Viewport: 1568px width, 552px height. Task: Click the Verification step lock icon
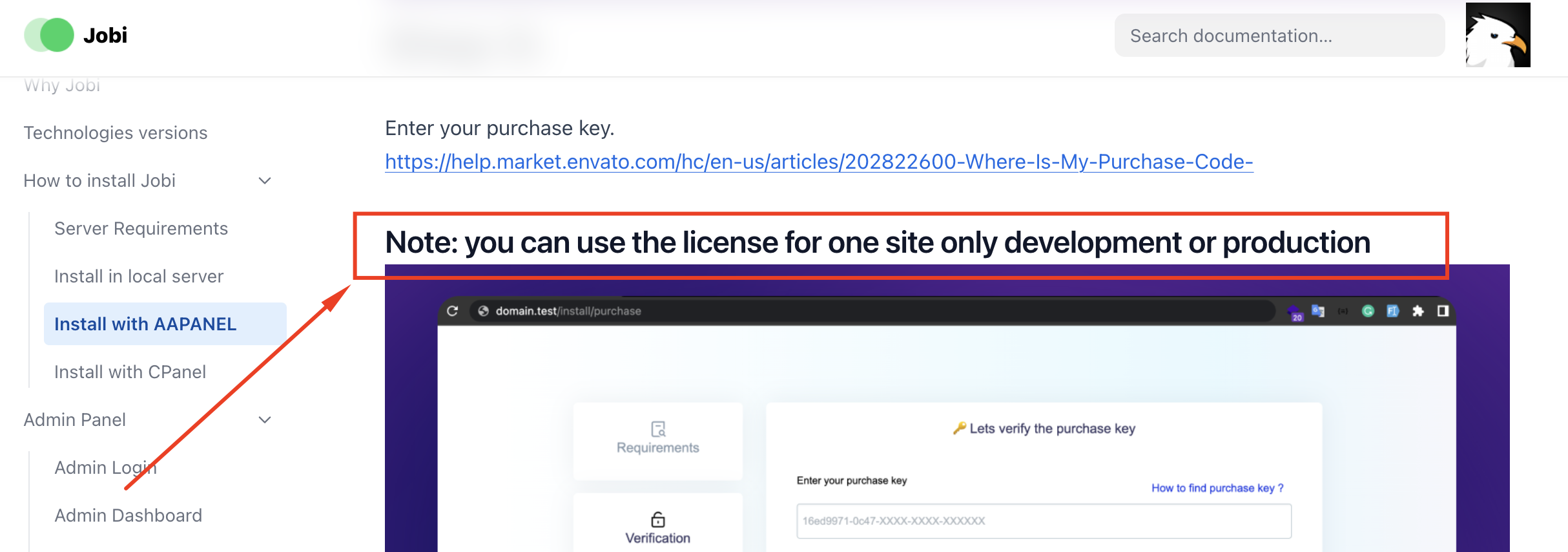(658, 519)
